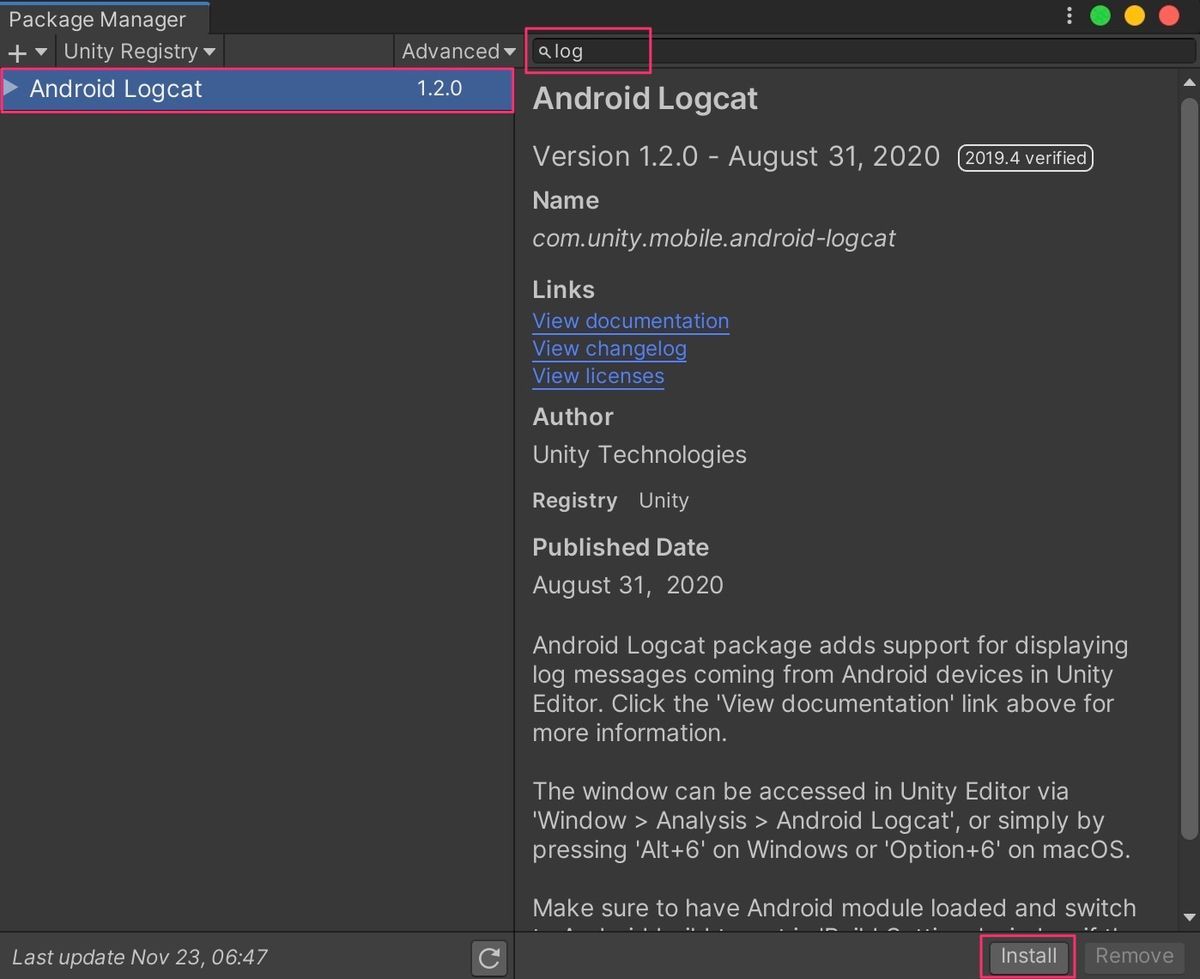Click the '2019.4 verified' badge
Image resolution: width=1200 pixels, height=979 pixels.
pyautogui.click(x=1025, y=158)
